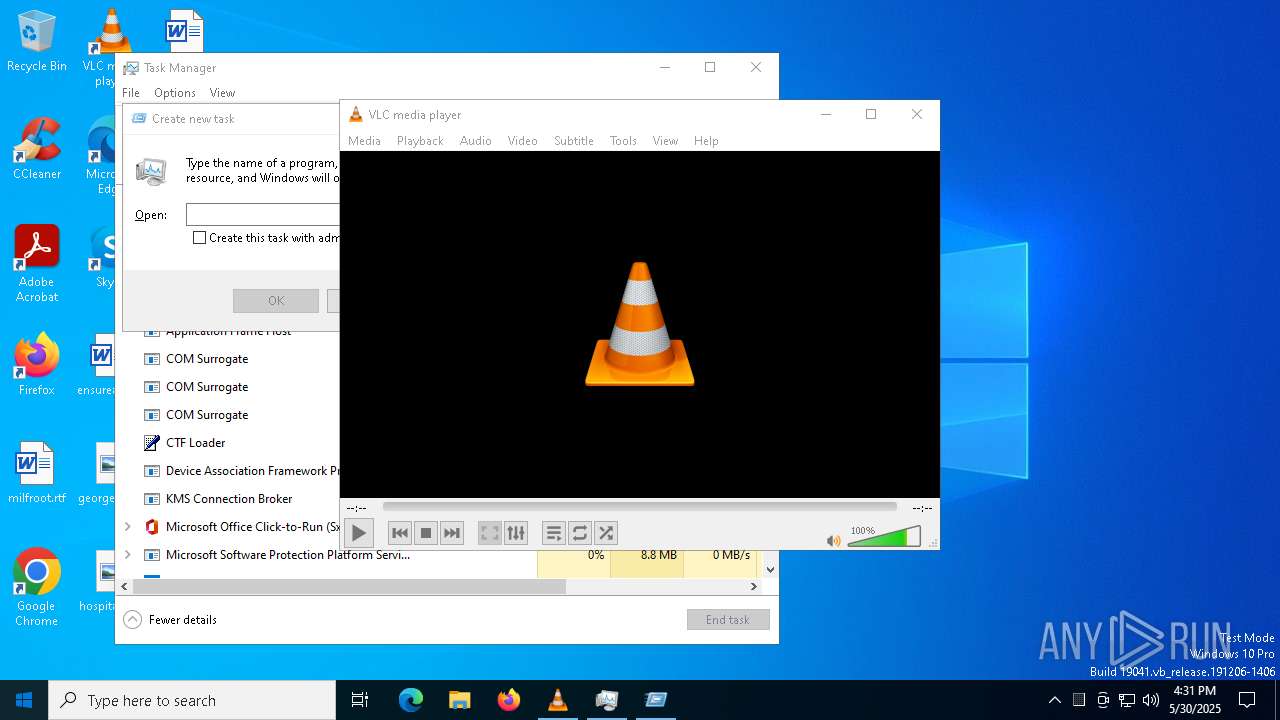Open Action Center notifications

point(1247,700)
